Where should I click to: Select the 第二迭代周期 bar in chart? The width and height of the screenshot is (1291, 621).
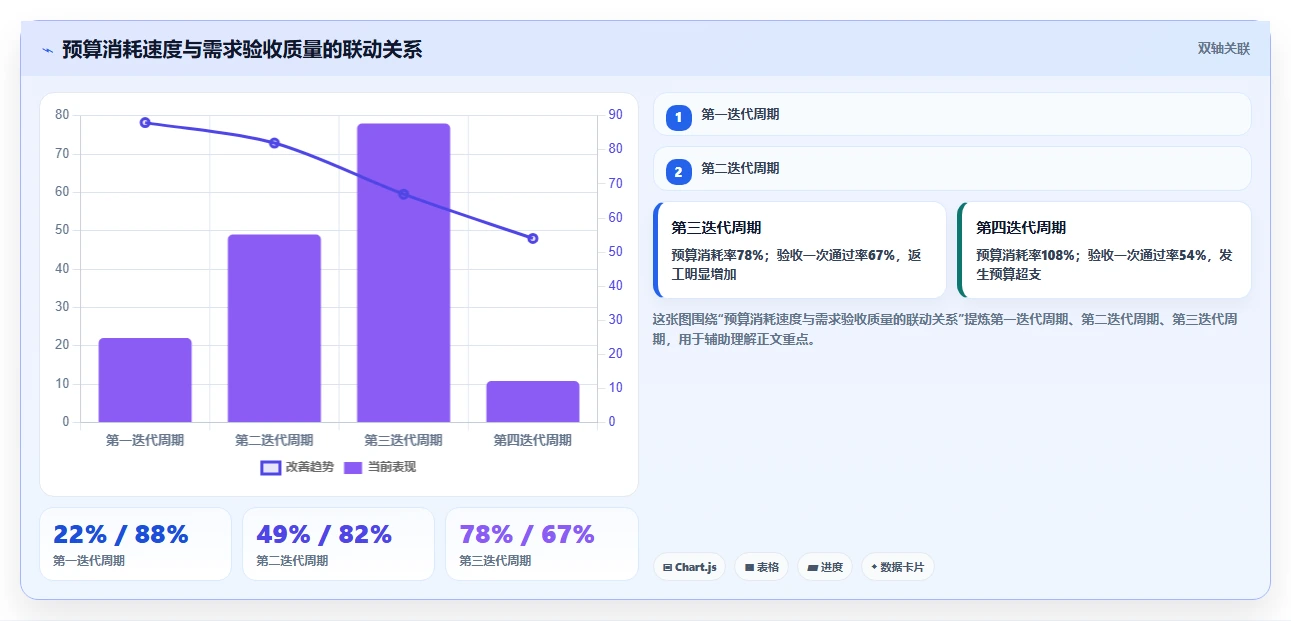coord(274,328)
